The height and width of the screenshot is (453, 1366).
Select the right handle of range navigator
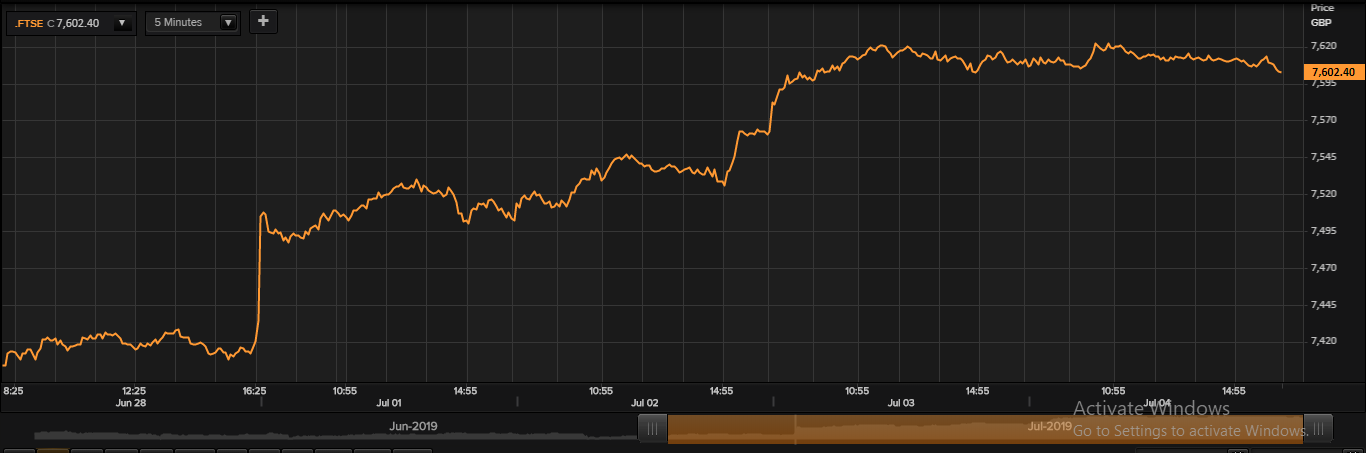pyautogui.click(x=1318, y=429)
